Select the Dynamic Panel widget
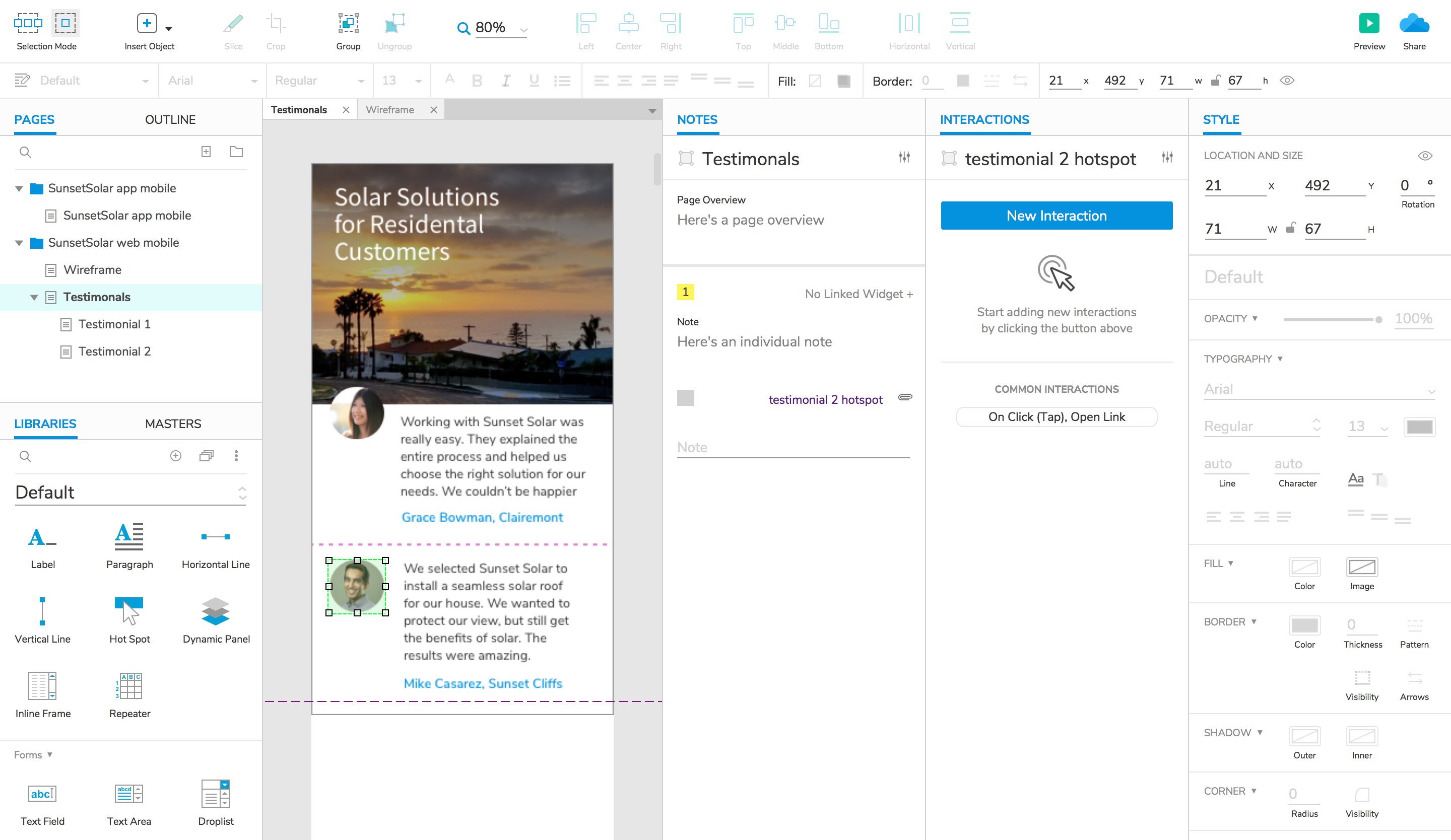This screenshot has height=840, width=1451. point(215,611)
